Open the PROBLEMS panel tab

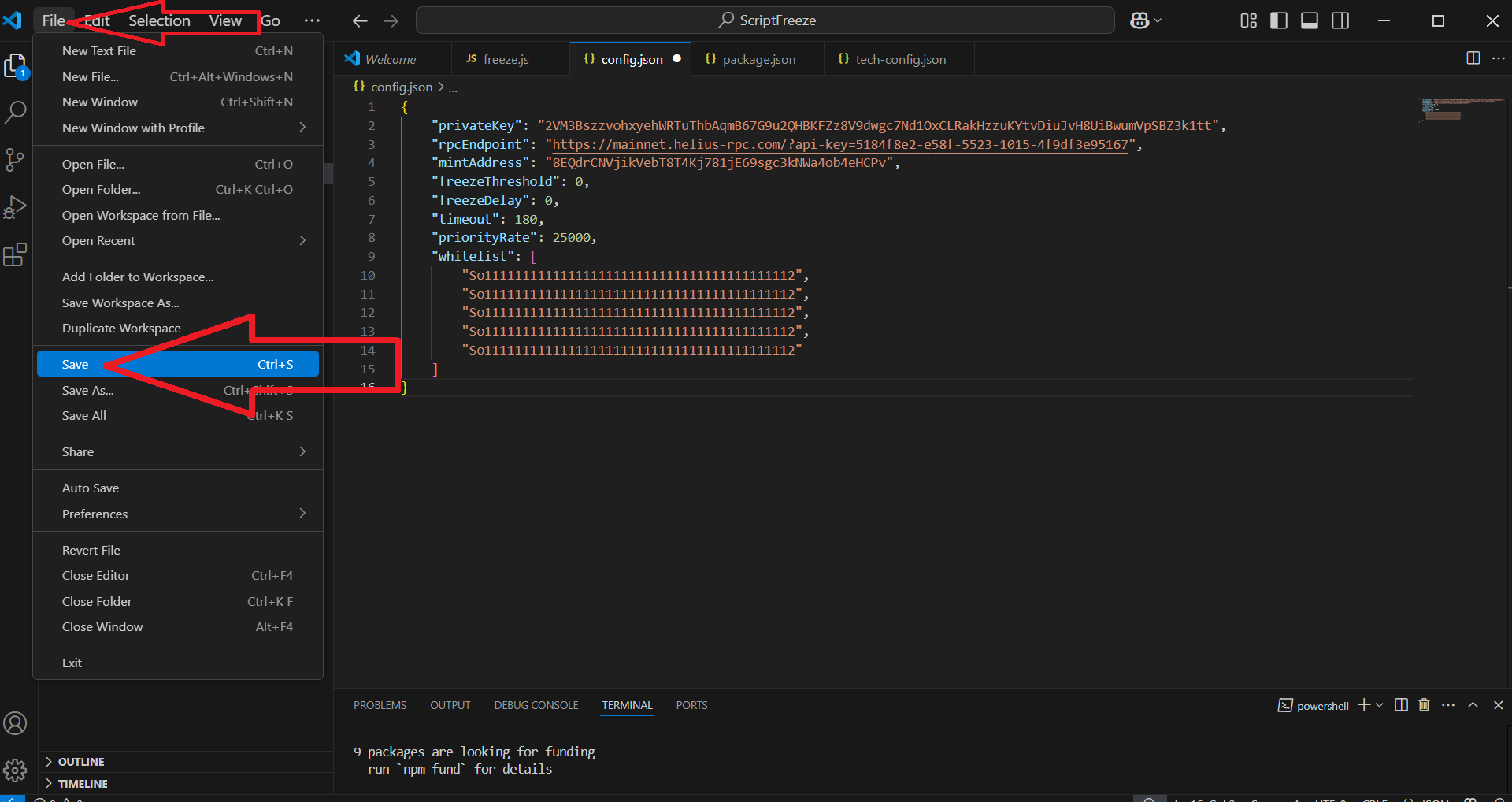pyautogui.click(x=380, y=705)
